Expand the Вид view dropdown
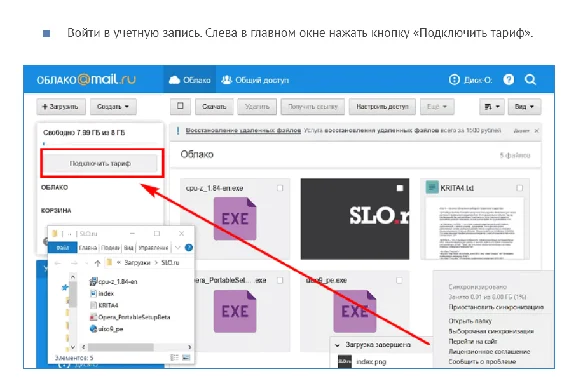The image size is (576, 381). (524, 107)
